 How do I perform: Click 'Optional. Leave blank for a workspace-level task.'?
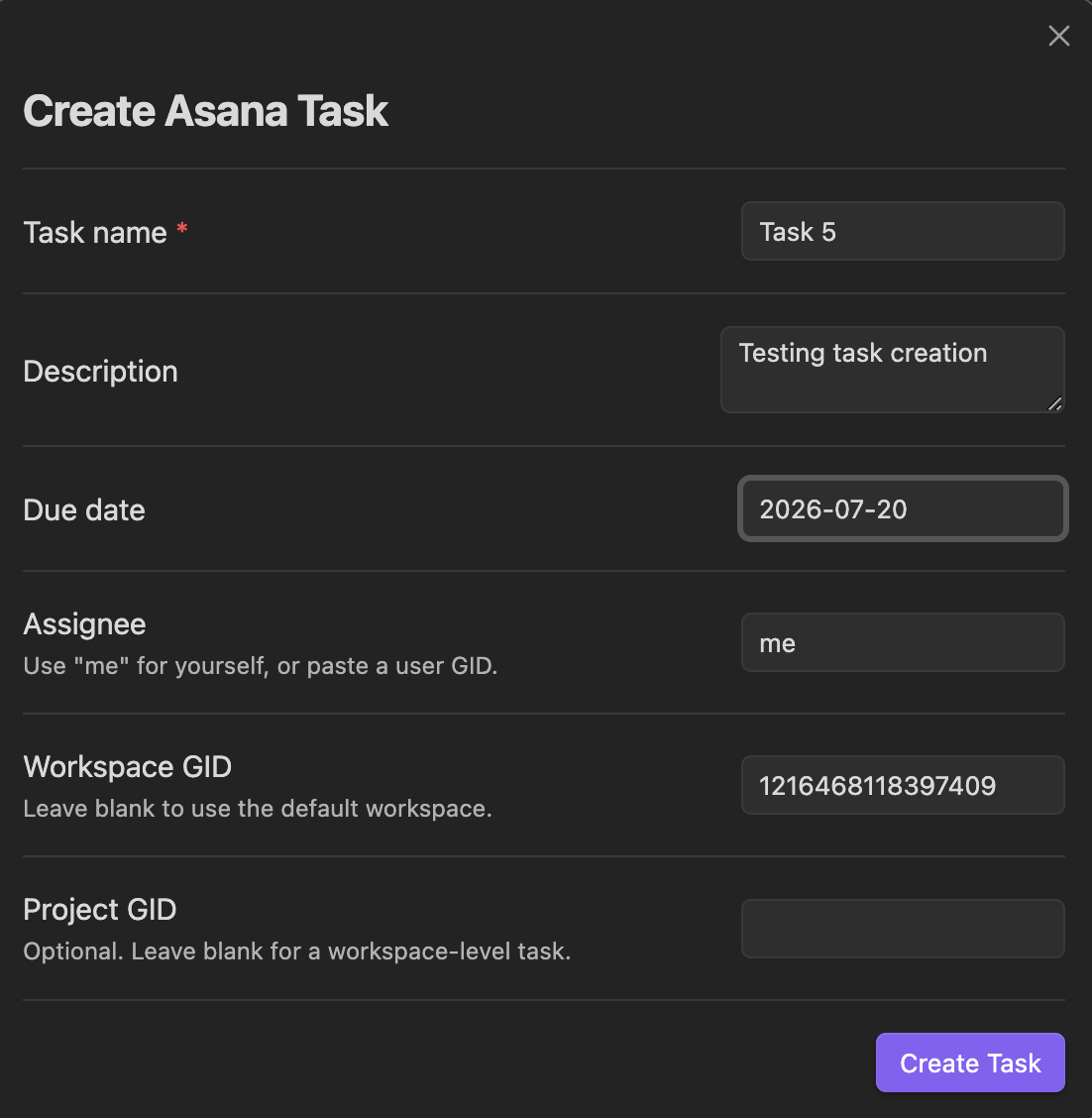pos(297,951)
